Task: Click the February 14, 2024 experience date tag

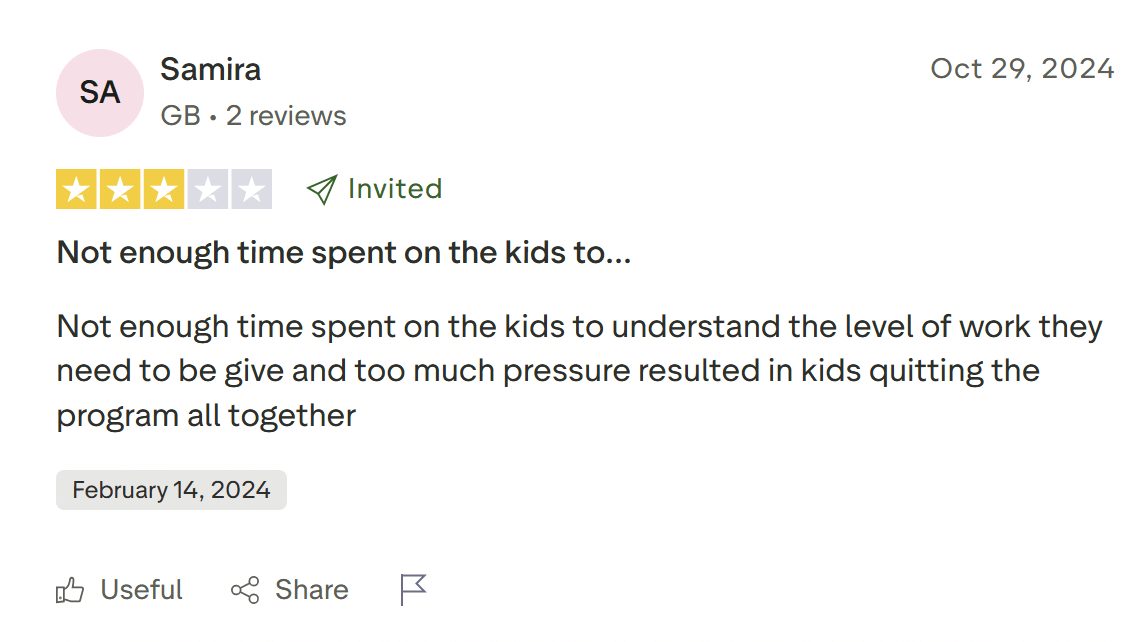Action: click(x=170, y=489)
